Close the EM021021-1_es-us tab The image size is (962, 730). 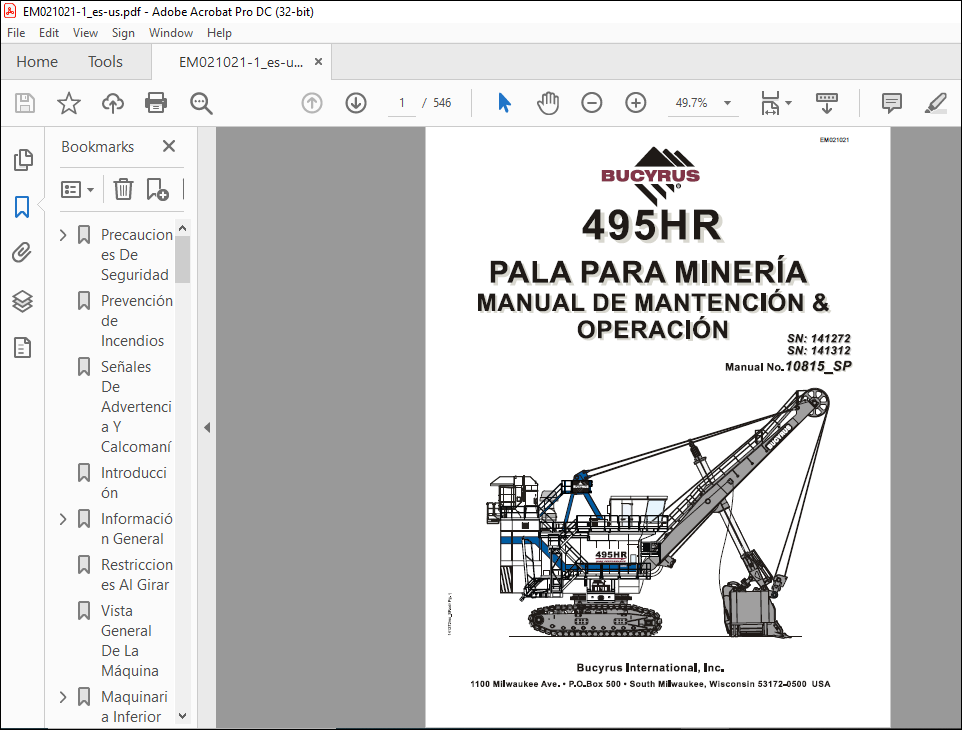318,61
